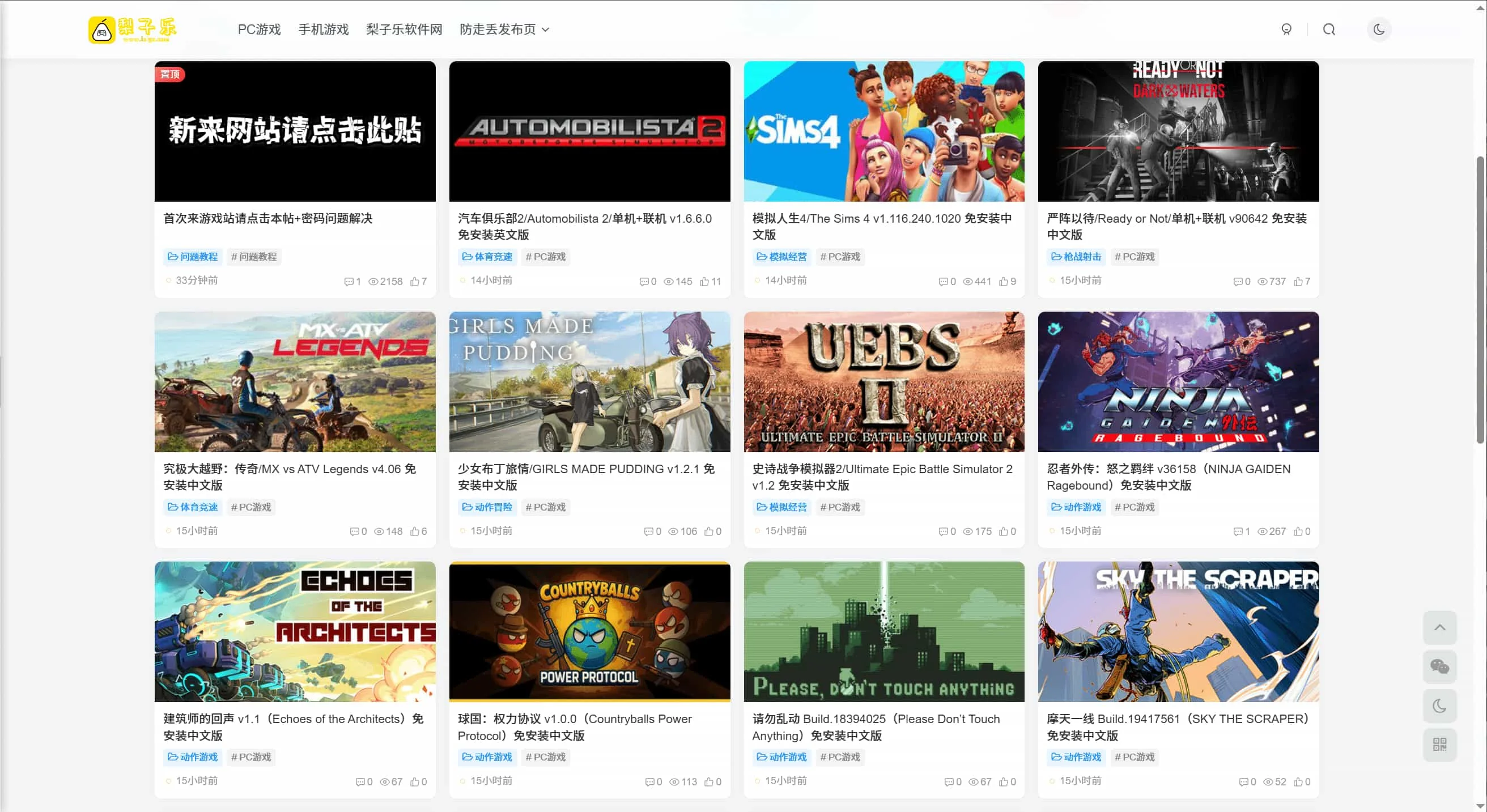Open 模拟人生4/The Sims 4 title link
The width and height of the screenshot is (1487, 812).
(881, 226)
